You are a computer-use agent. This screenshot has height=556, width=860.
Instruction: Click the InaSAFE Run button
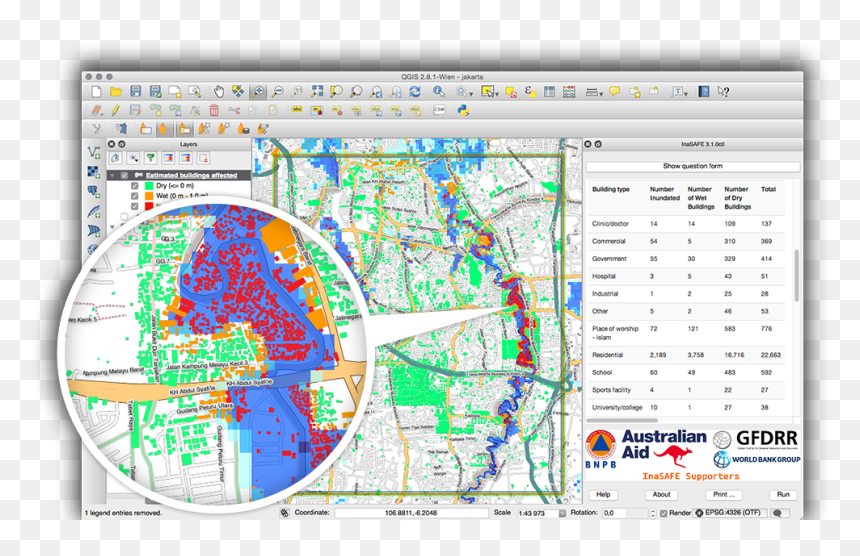tap(783, 495)
